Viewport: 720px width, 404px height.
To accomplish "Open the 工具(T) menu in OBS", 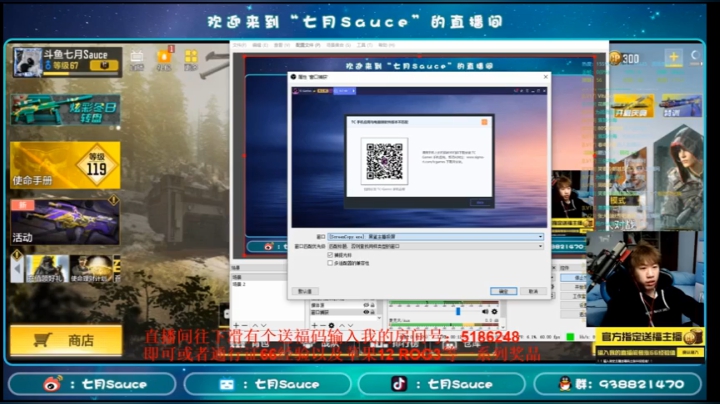I will pos(364,45).
